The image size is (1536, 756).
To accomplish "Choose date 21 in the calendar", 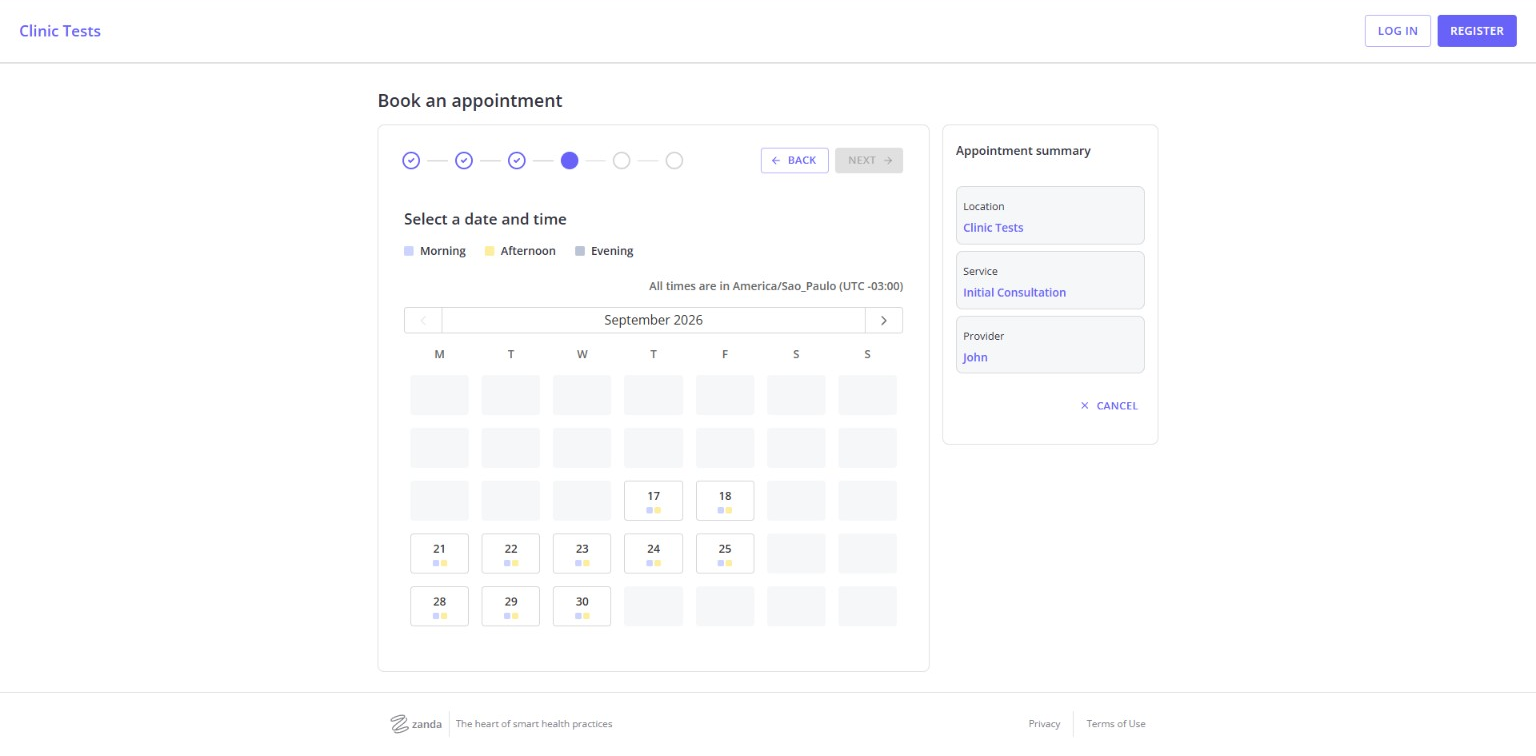I will click(439, 554).
